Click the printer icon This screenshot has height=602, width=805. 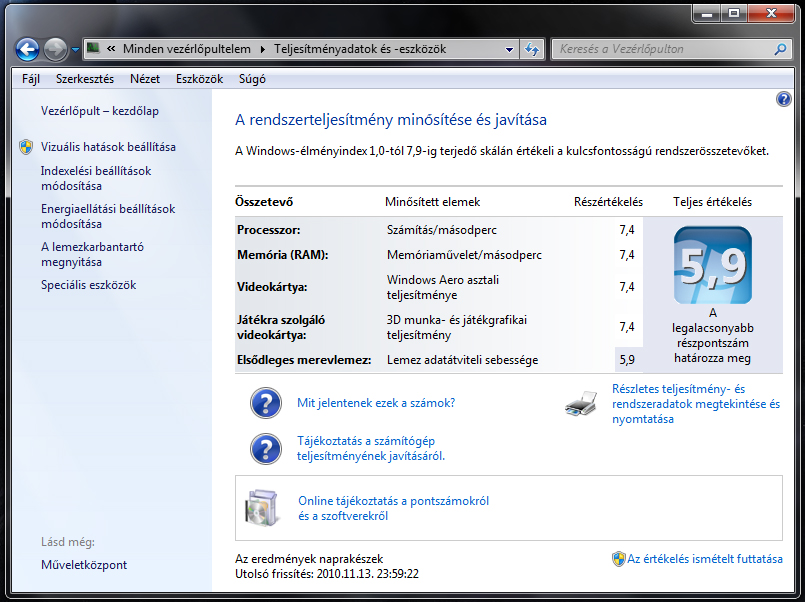pyautogui.click(x=581, y=403)
